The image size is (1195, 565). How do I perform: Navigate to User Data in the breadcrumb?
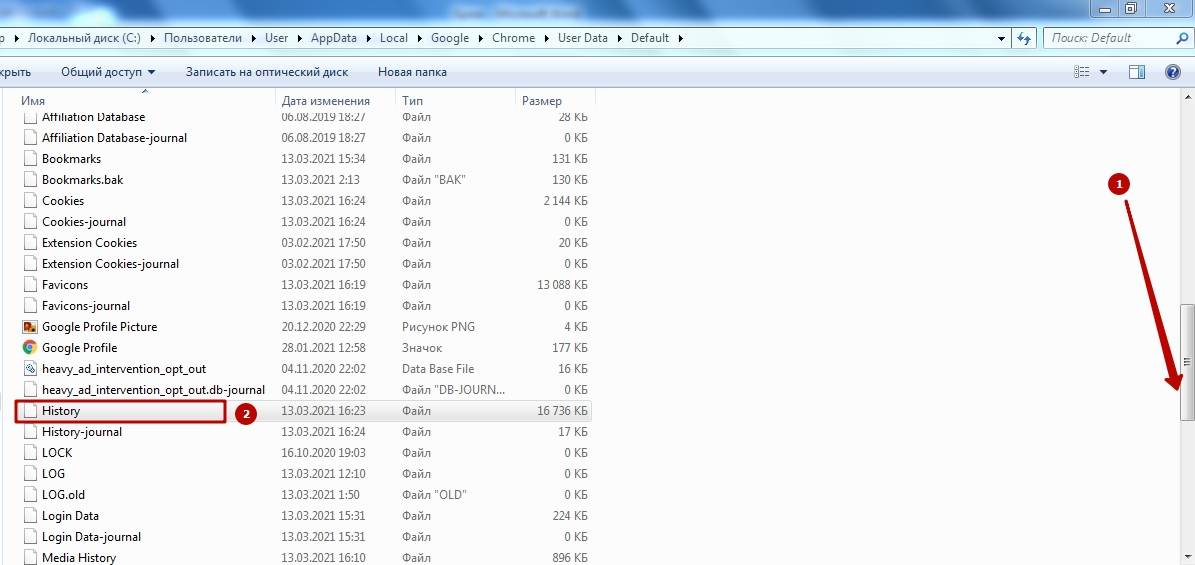[x=582, y=38]
